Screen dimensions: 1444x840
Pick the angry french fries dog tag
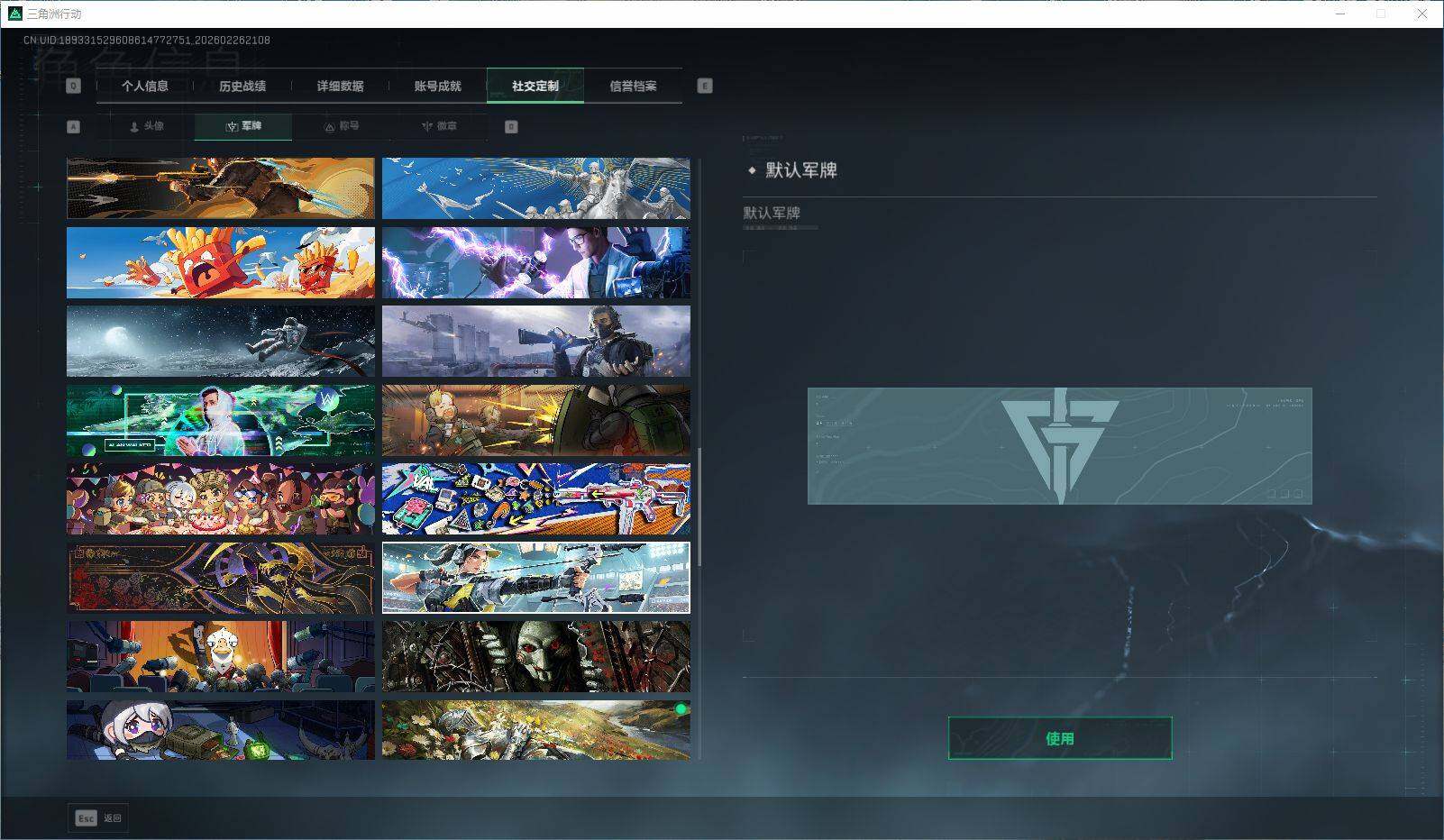pos(221,262)
